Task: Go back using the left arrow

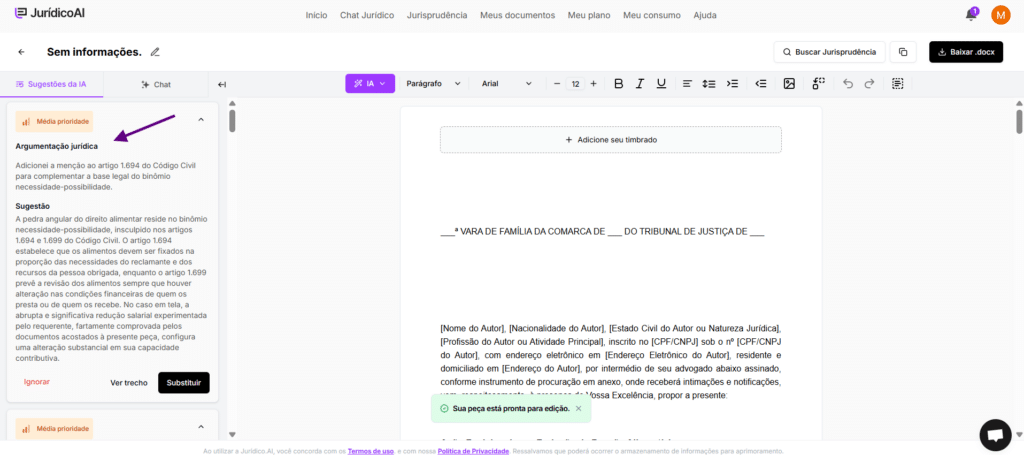Action: tap(21, 52)
